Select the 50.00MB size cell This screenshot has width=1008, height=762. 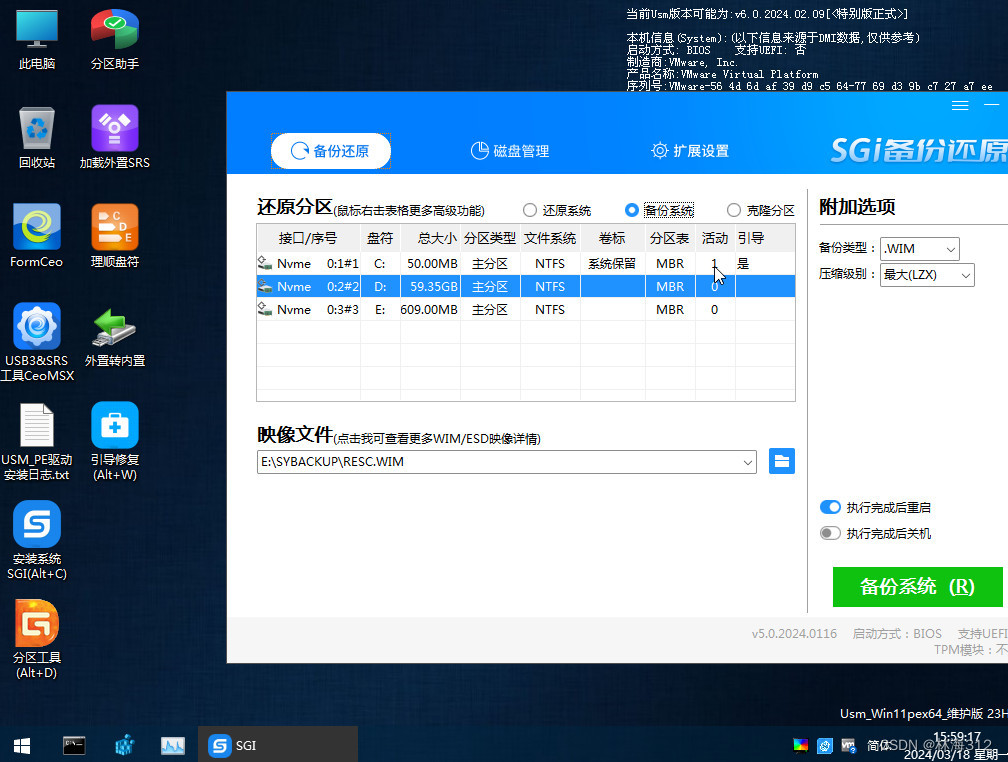click(x=430, y=264)
